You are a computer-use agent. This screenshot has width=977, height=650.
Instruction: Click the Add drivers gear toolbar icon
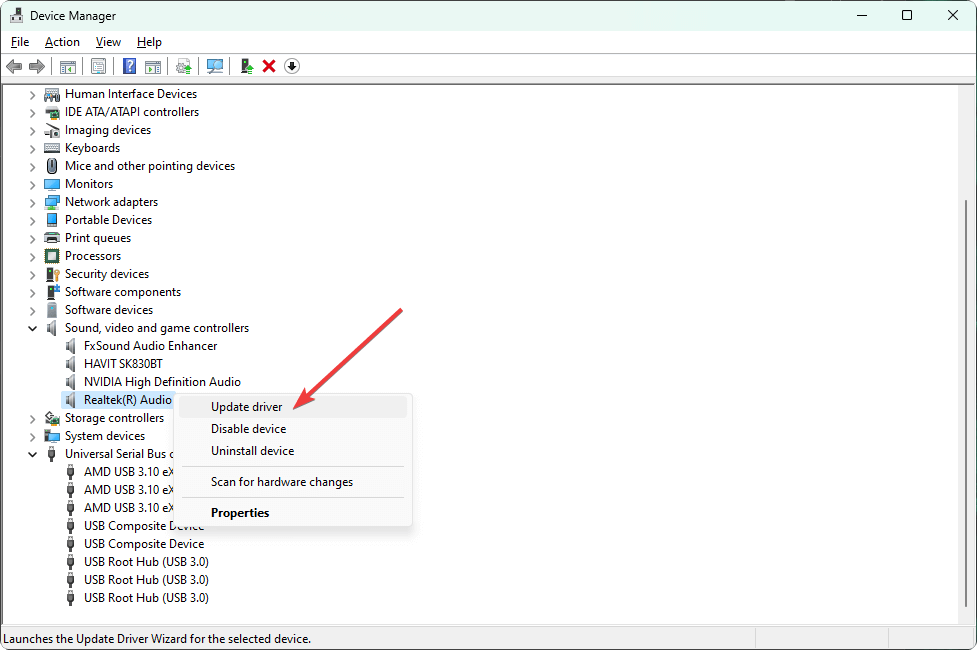(184, 66)
